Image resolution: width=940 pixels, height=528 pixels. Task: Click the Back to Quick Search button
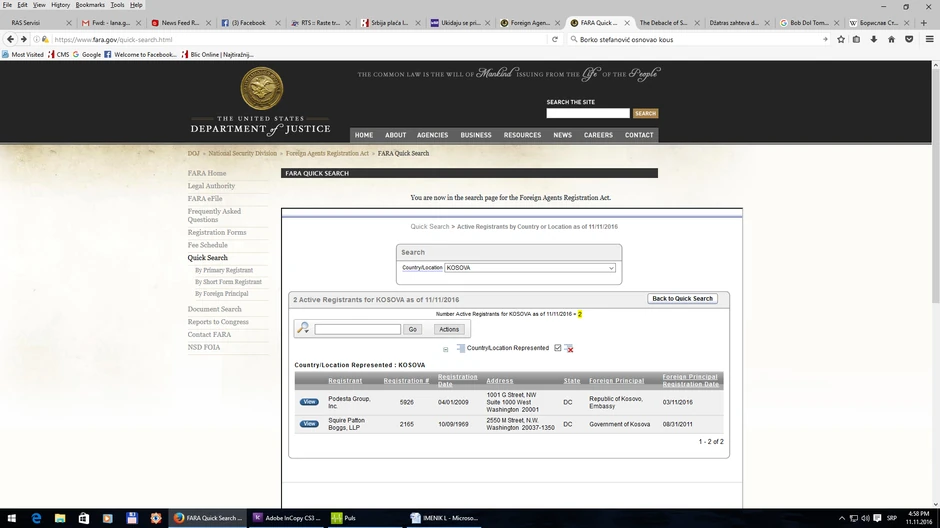click(x=682, y=299)
